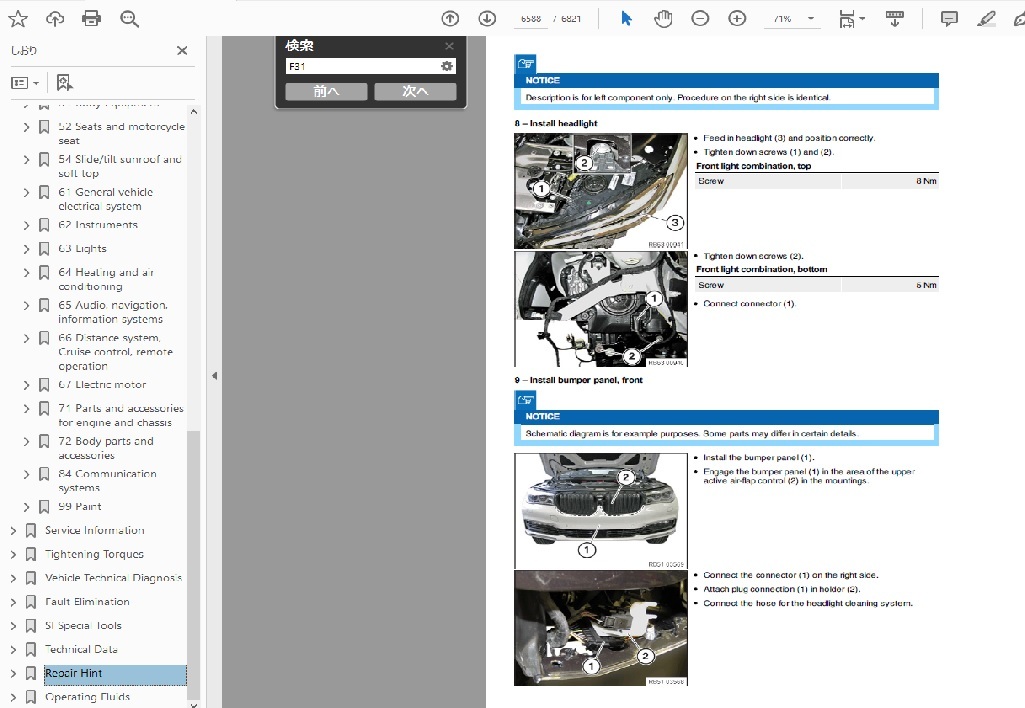Open the SI Special Tools bookmark
This screenshot has height=708, width=1025.
pos(83,626)
